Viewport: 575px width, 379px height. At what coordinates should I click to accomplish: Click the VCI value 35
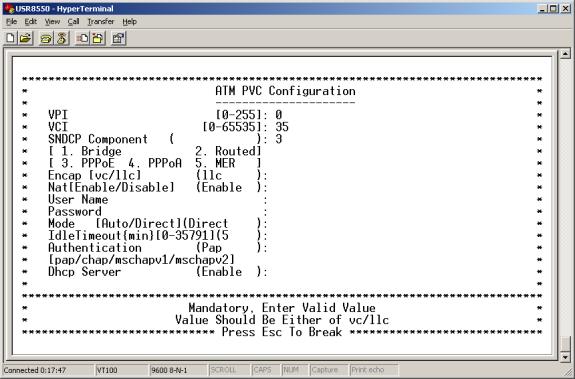282,127
